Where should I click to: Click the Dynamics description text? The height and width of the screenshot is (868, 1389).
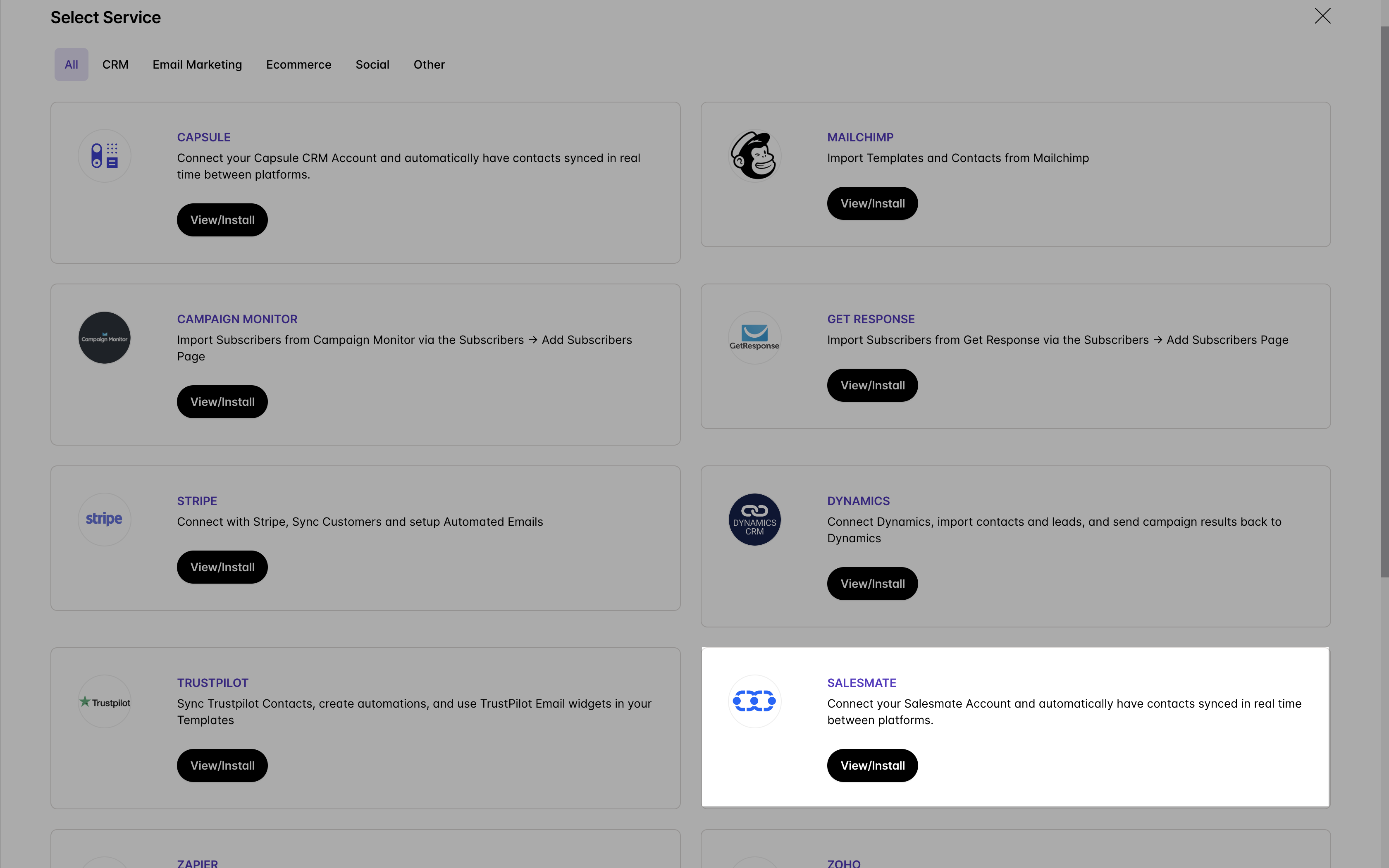1054,530
